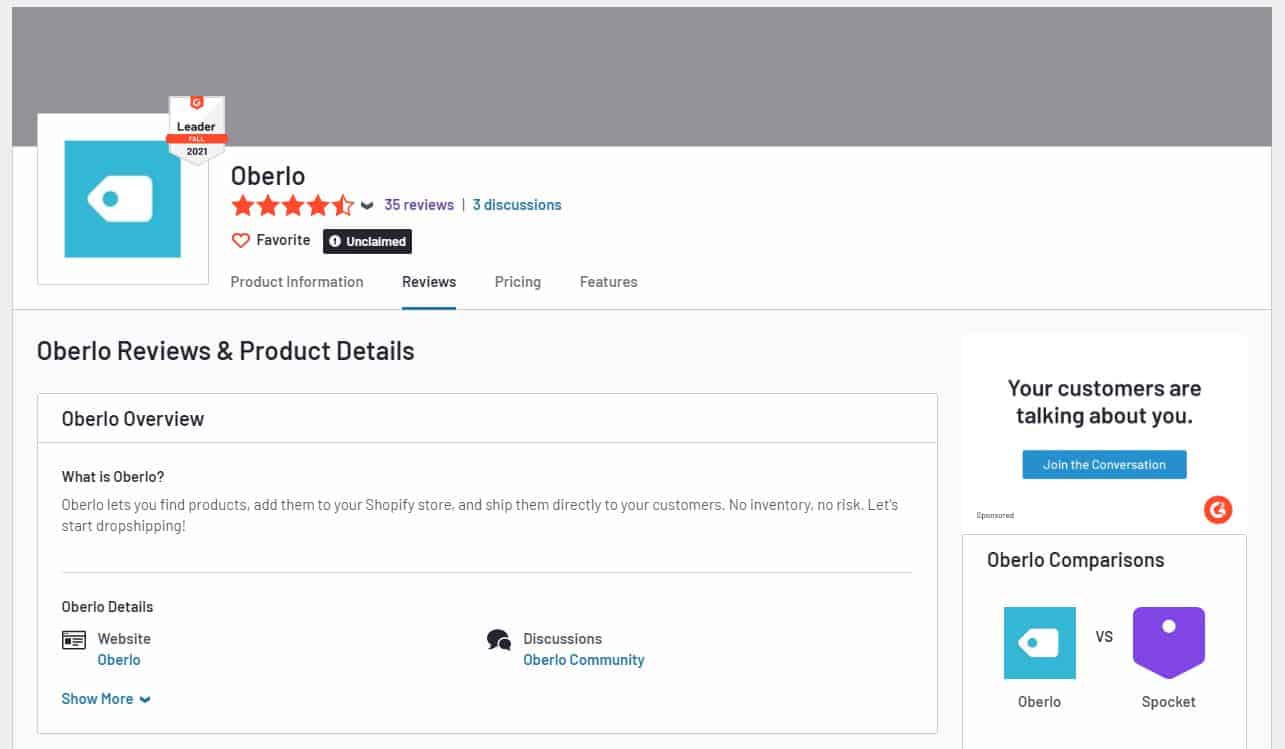Open the Features tab
Screen dimensions: 1285x749
(x=608, y=282)
